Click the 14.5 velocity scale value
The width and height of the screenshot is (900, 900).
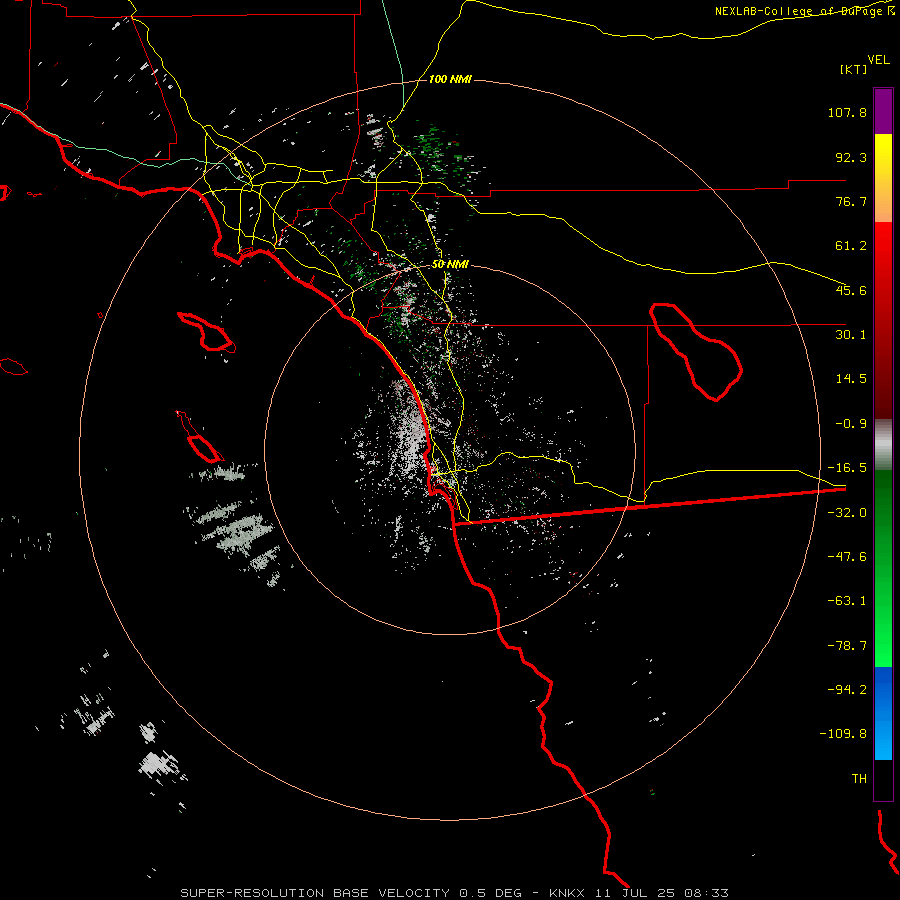[x=851, y=379]
